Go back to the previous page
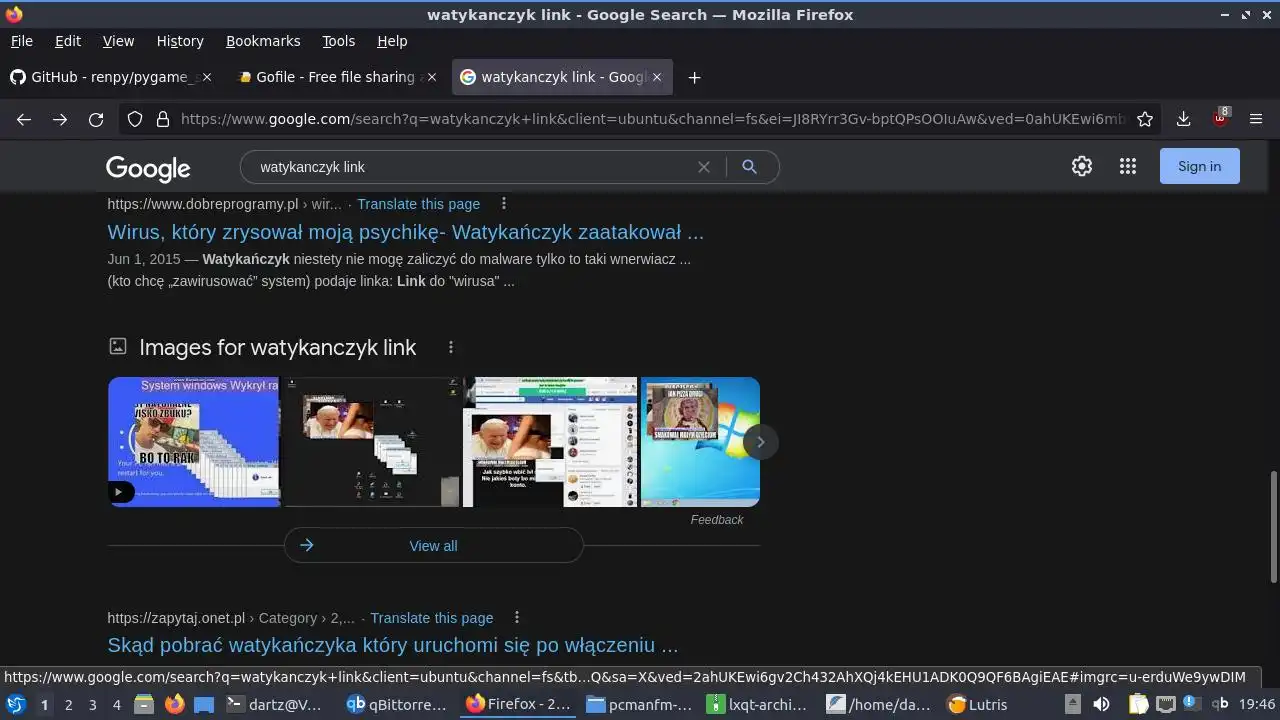 [x=24, y=119]
